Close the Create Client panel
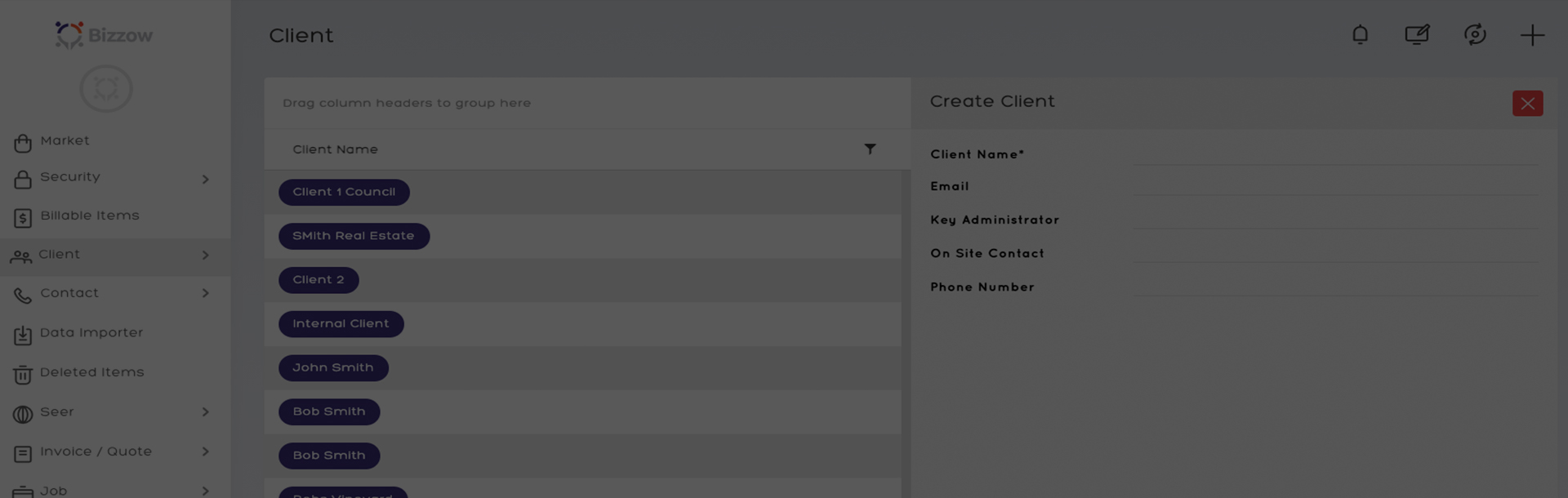The image size is (1568, 498). click(x=1527, y=103)
